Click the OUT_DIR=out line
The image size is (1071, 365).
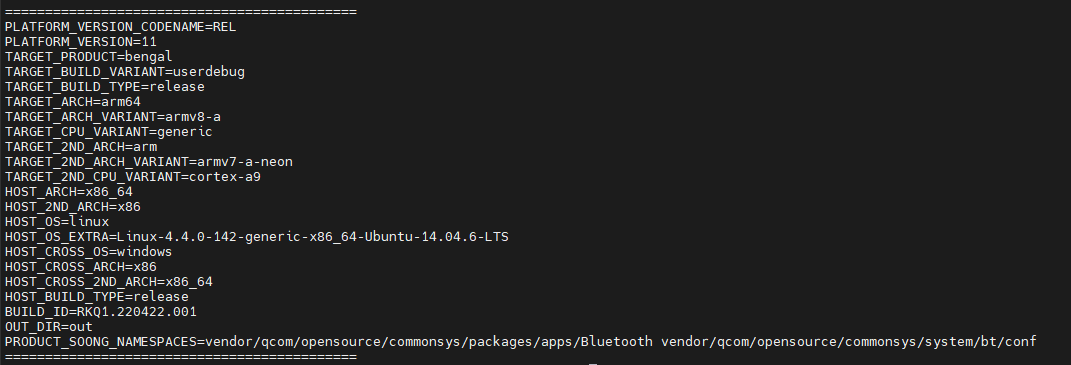tap(48, 327)
